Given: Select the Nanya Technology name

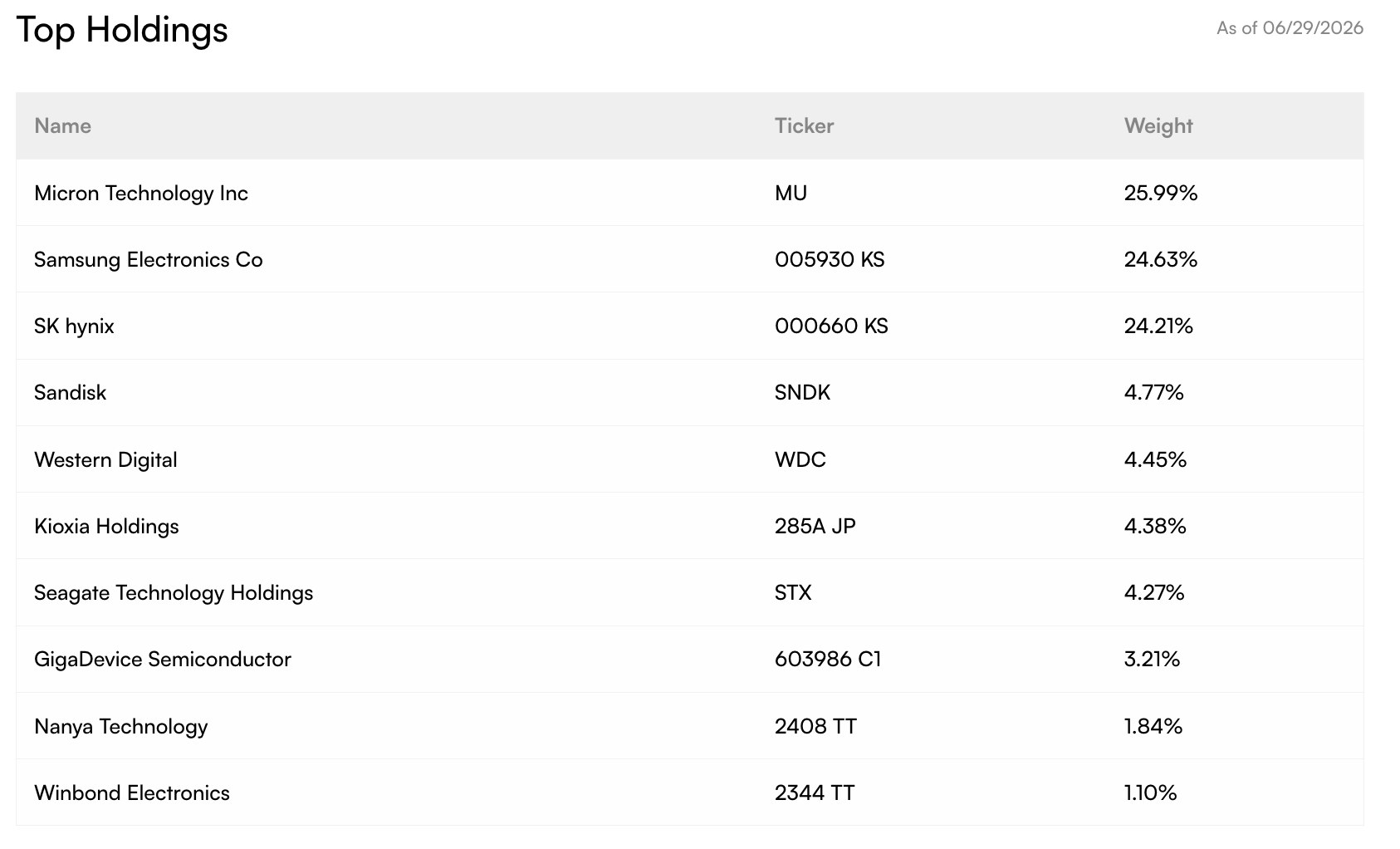Looking at the screenshot, I should [x=121, y=727].
